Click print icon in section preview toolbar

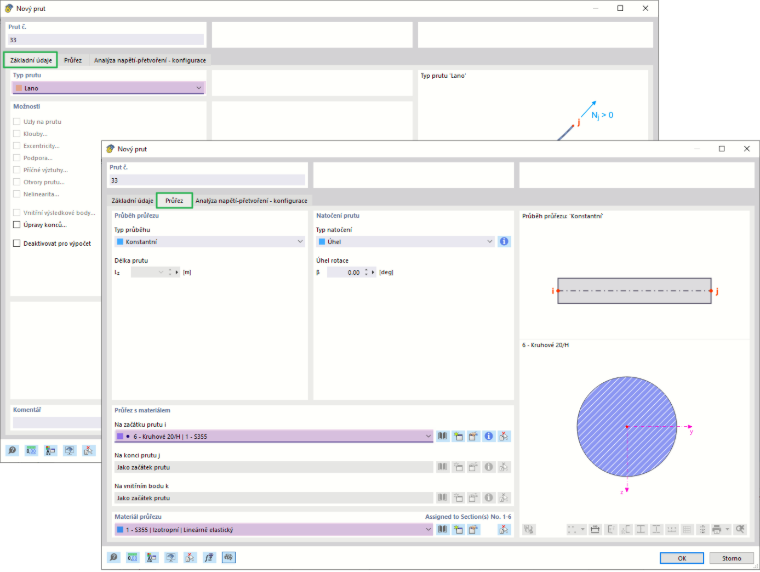pos(717,529)
